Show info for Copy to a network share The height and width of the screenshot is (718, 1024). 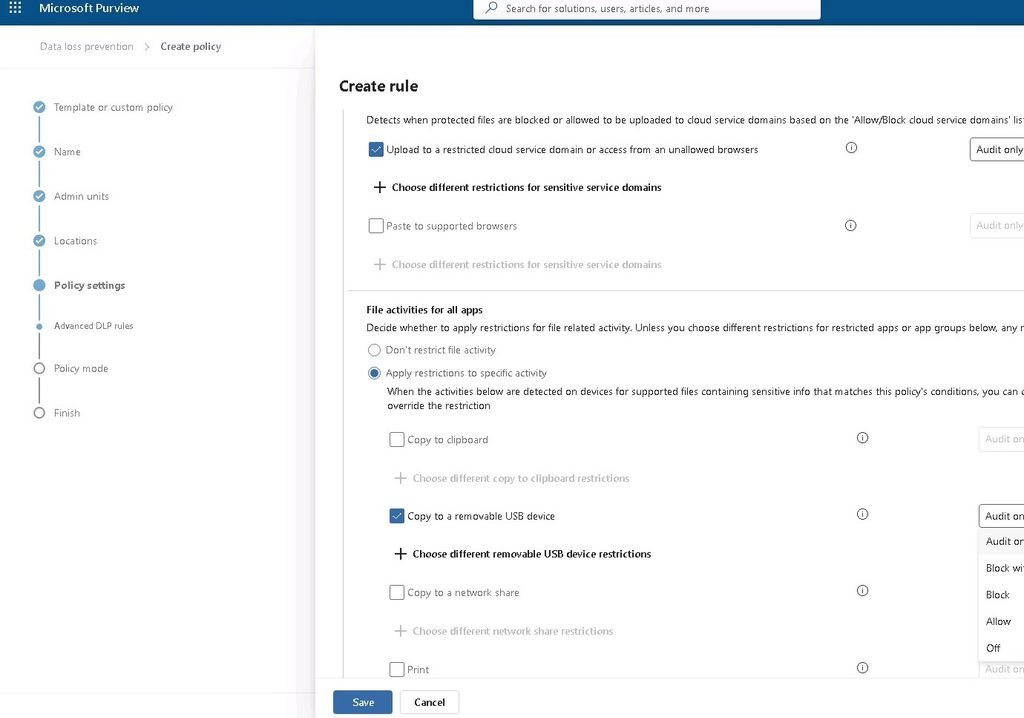click(862, 591)
